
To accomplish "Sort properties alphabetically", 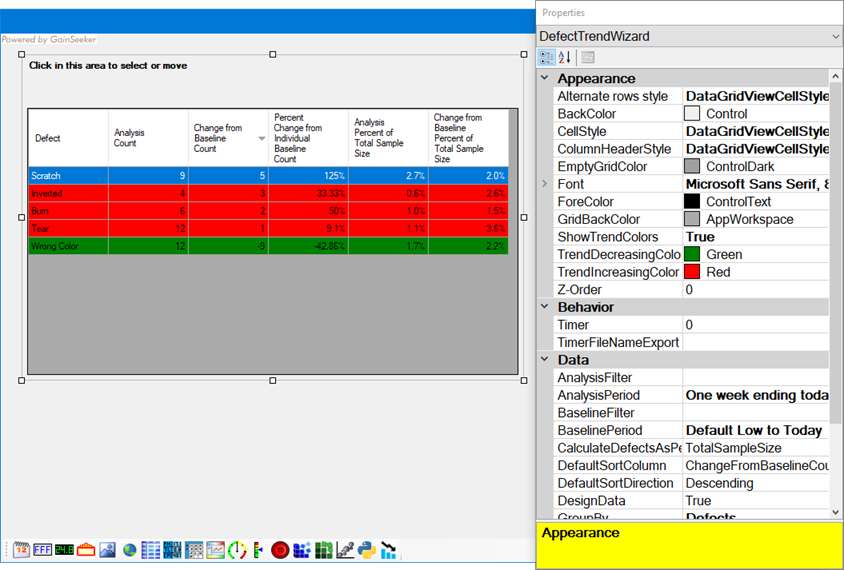I will click(x=565, y=58).
